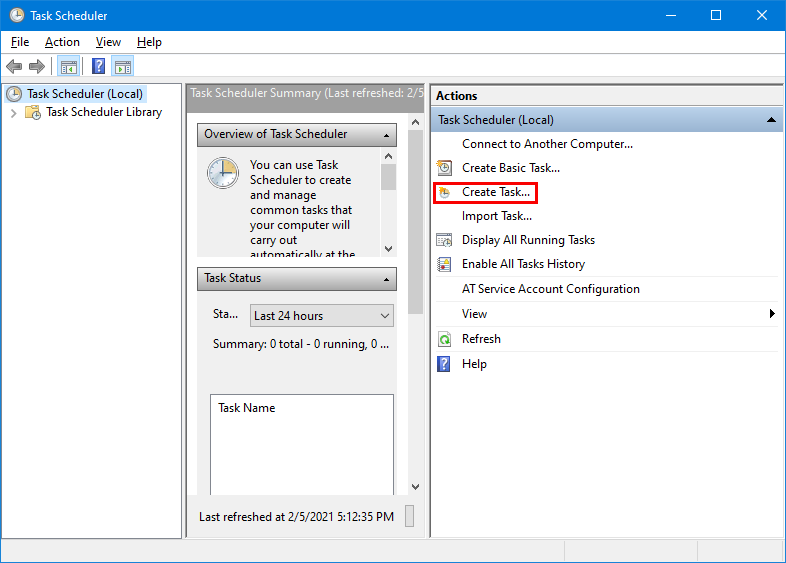Close the Task Scheduler window

761,16
